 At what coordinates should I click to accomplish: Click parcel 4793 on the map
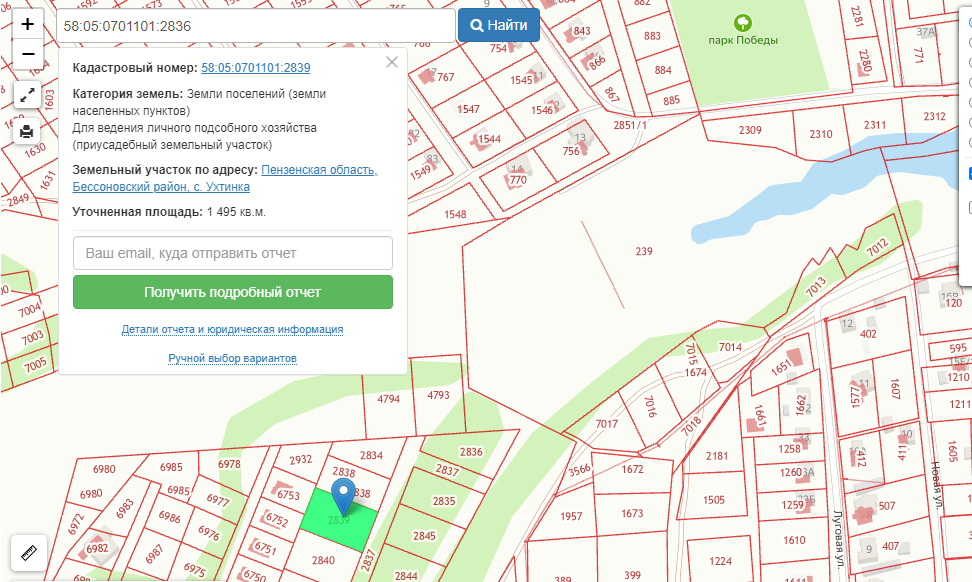pos(438,395)
